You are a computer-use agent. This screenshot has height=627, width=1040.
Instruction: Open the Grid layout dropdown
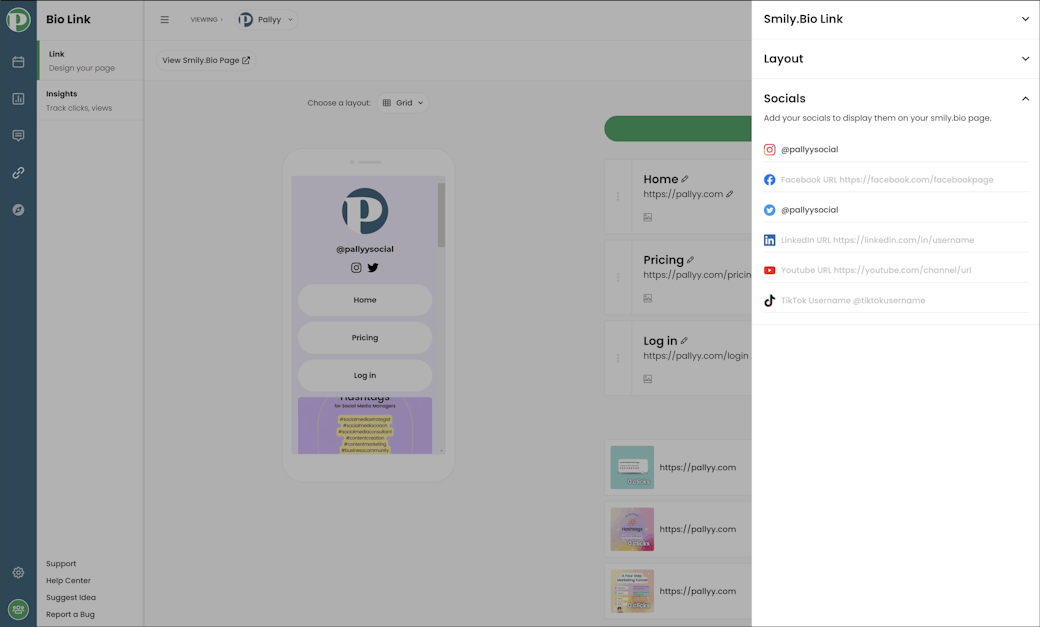[403, 102]
